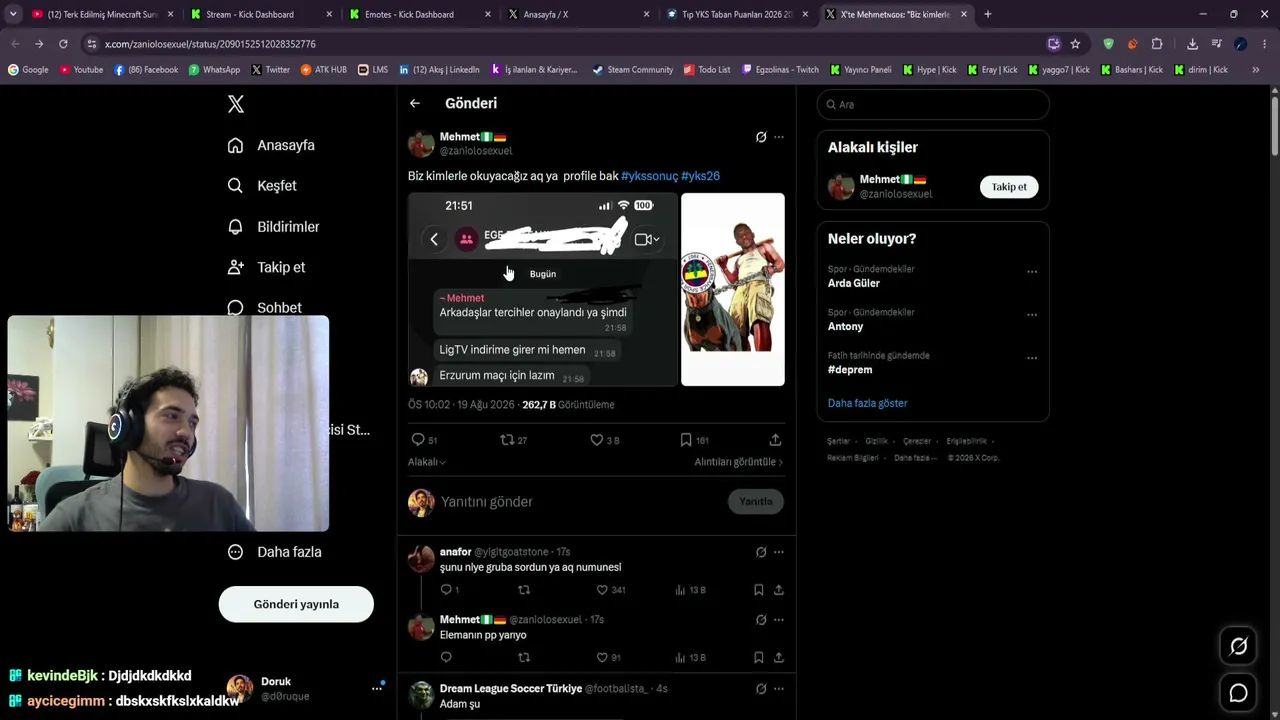The image size is (1280, 720).
Task: Click the browser address bar URL
Action: pos(210,44)
